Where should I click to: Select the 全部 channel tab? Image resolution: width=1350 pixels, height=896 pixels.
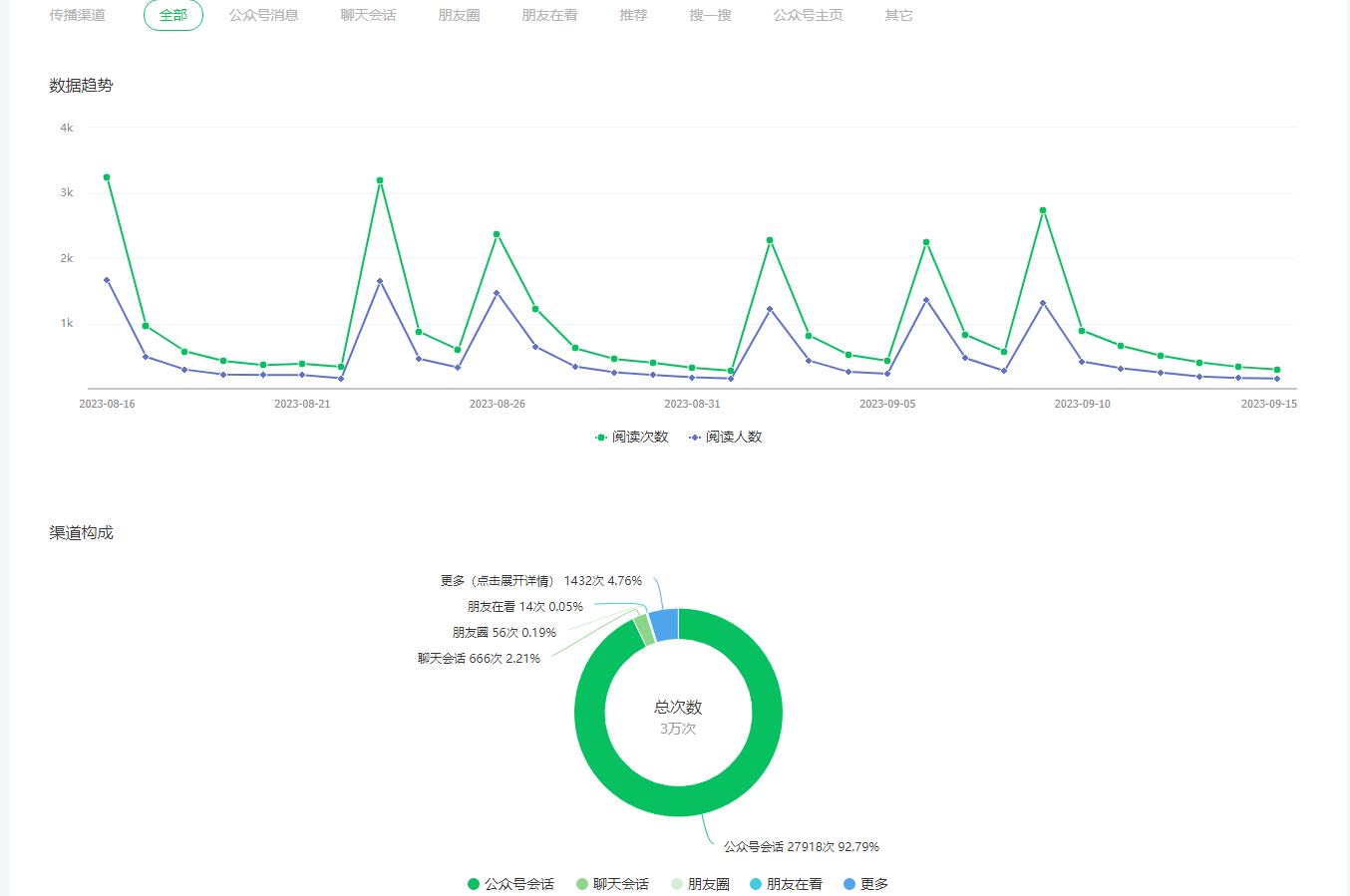[172, 16]
